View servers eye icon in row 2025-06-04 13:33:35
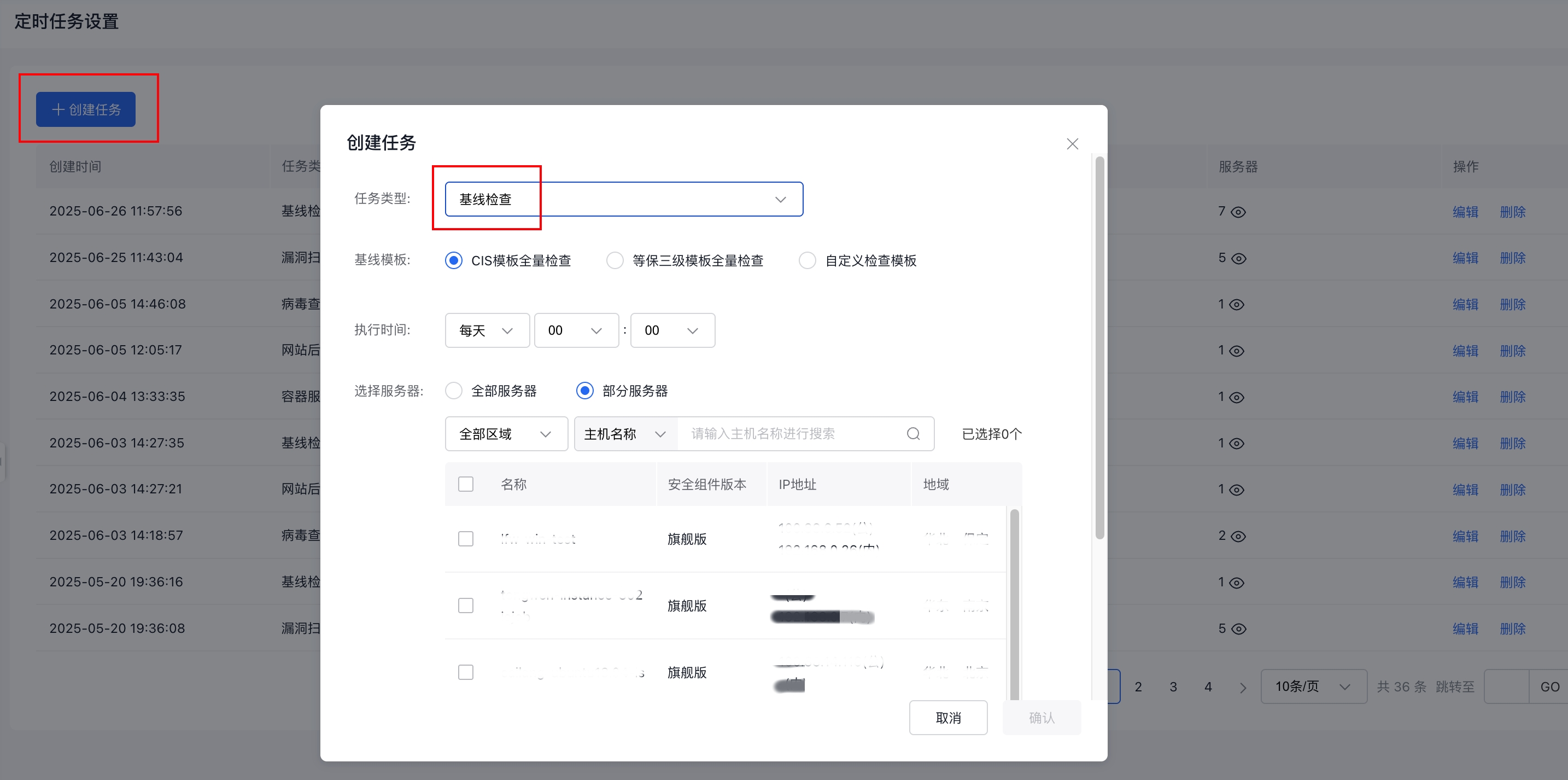This screenshot has height=780, width=1568. tap(1236, 397)
